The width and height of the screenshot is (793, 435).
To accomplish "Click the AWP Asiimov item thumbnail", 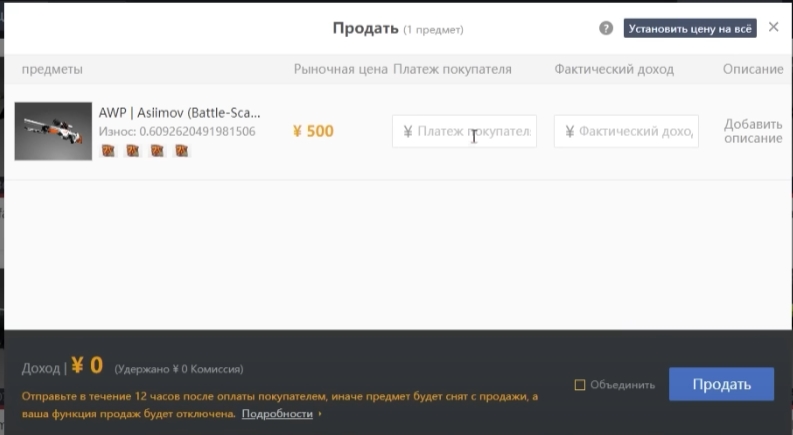I will coord(53,131).
